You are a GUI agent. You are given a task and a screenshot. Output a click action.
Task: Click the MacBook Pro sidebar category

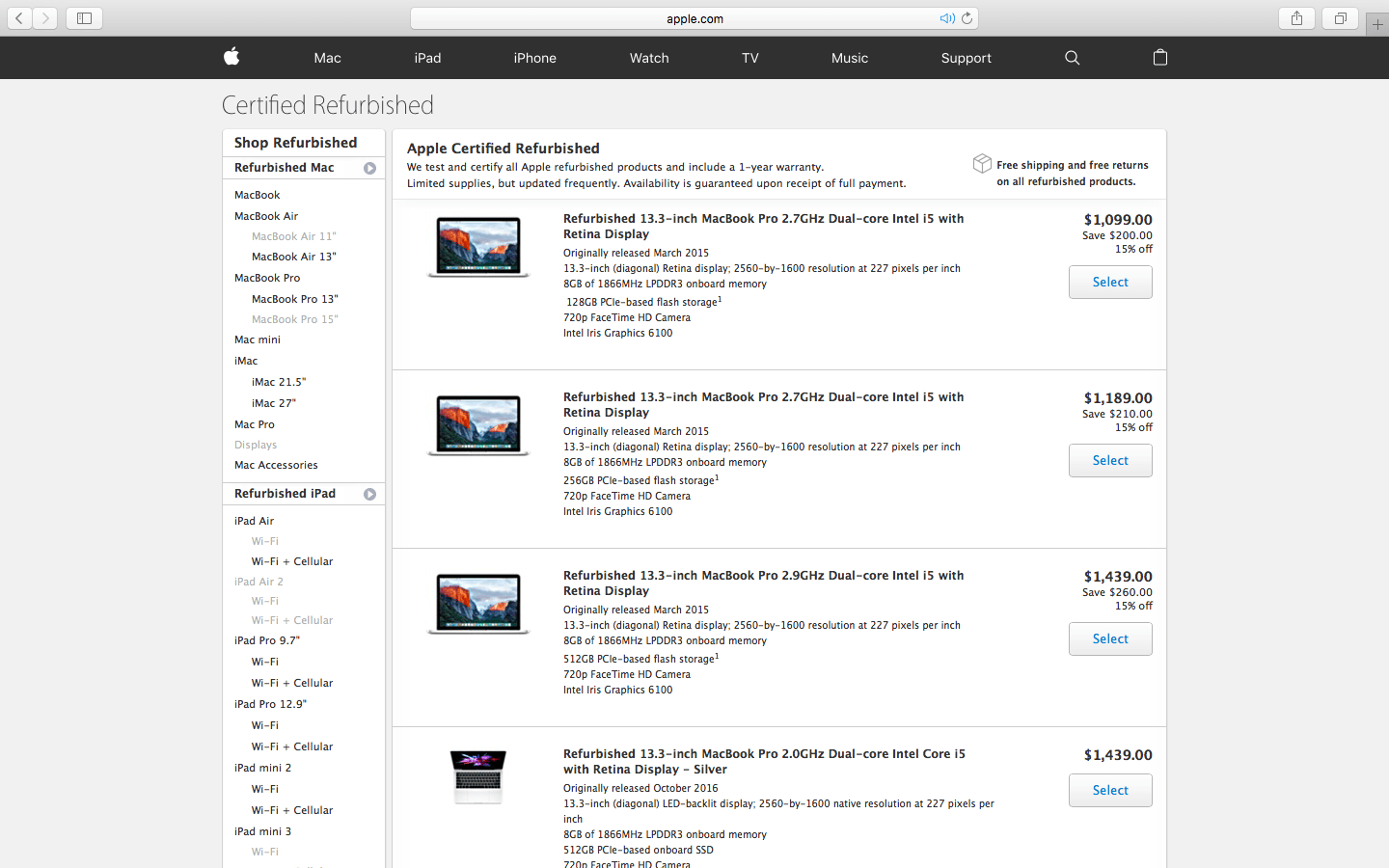(x=267, y=278)
